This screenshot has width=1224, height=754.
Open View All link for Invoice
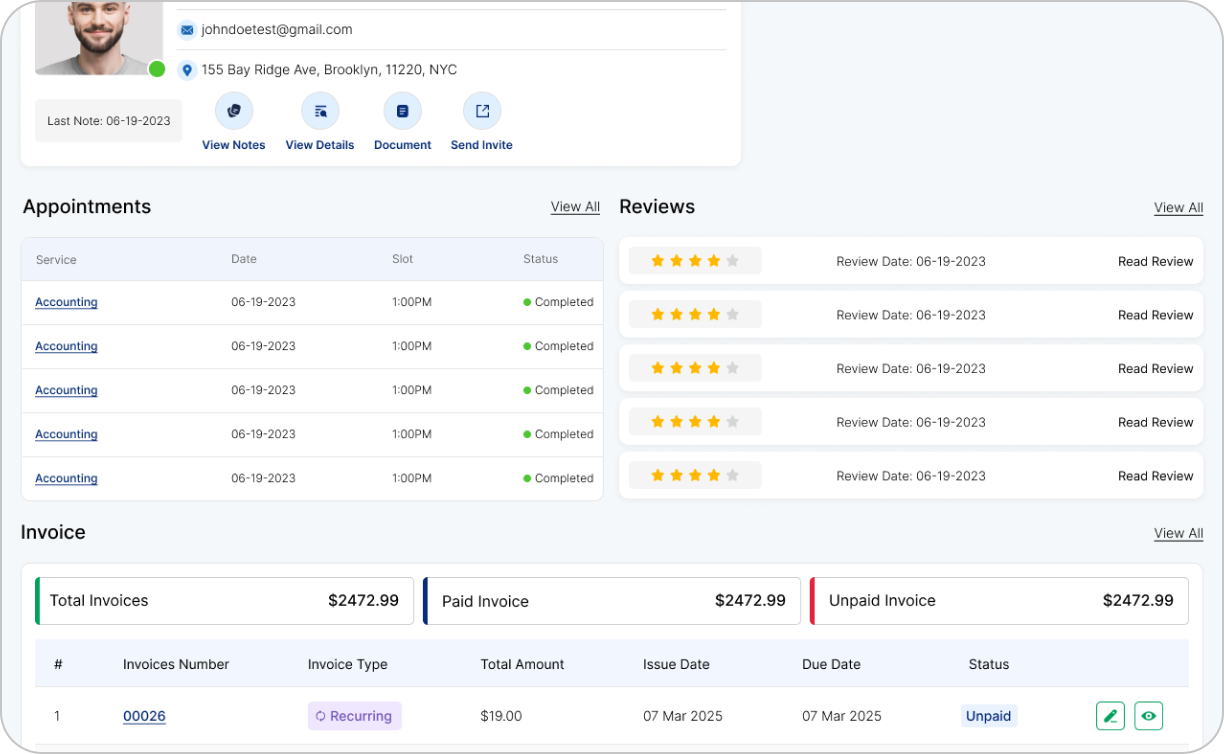tap(1178, 533)
